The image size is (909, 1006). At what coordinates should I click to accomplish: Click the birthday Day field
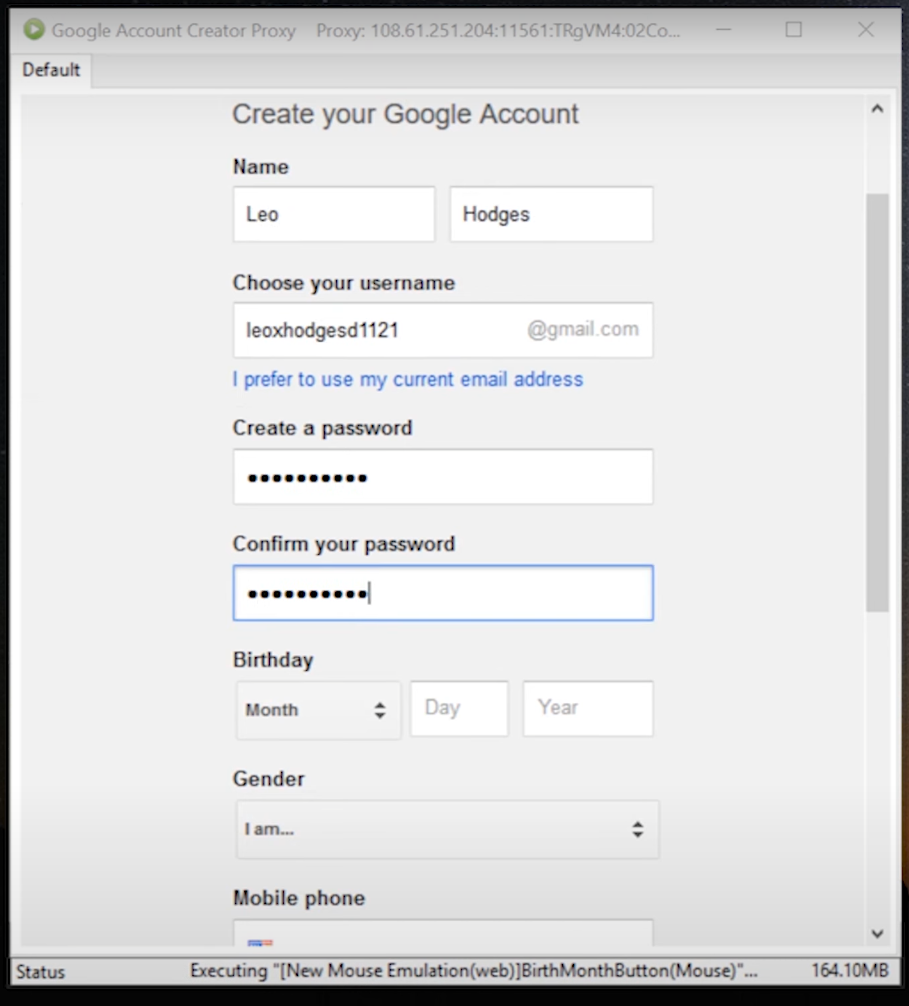(x=459, y=708)
